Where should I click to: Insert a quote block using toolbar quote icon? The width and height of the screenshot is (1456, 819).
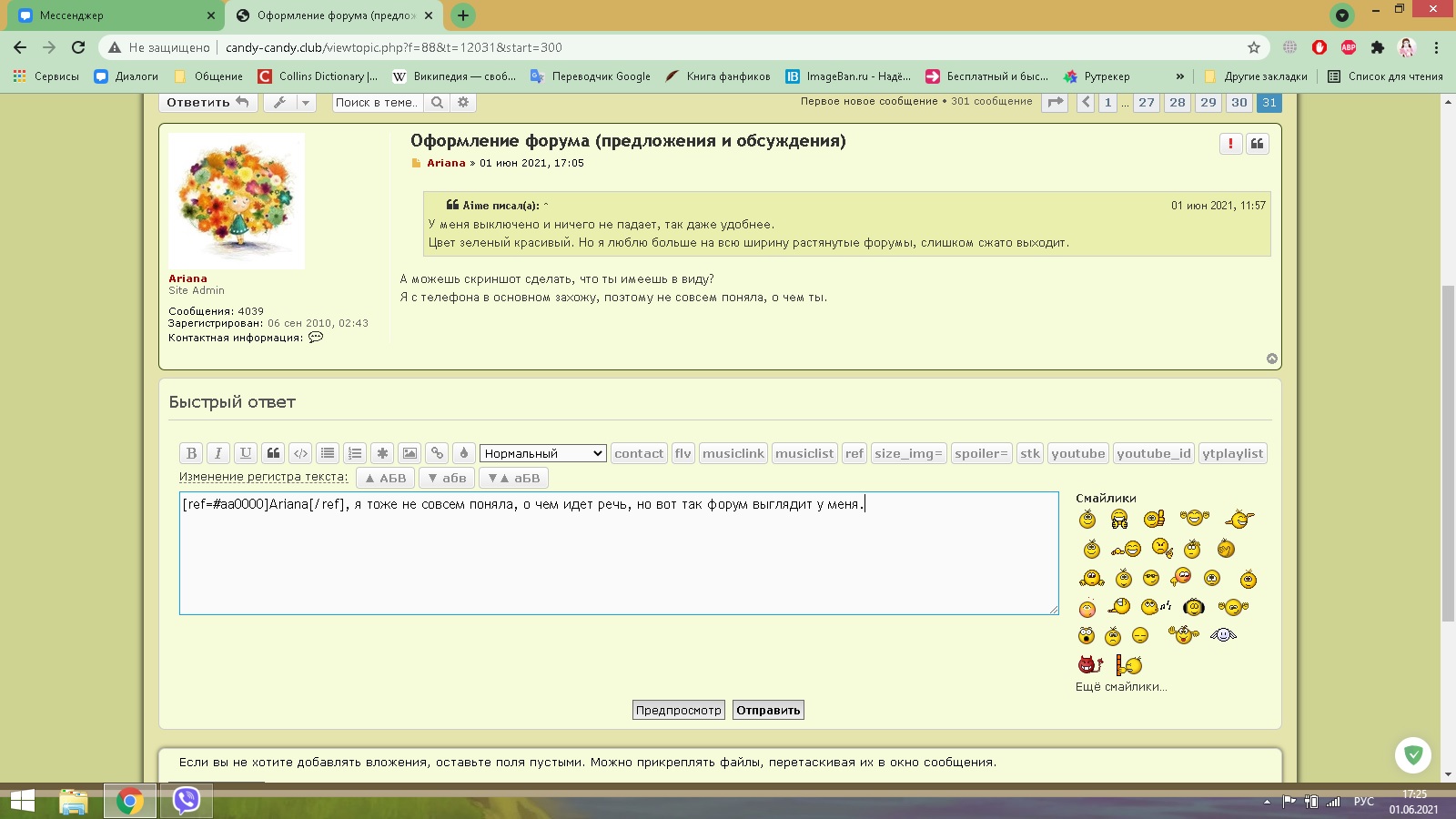[273, 453]
